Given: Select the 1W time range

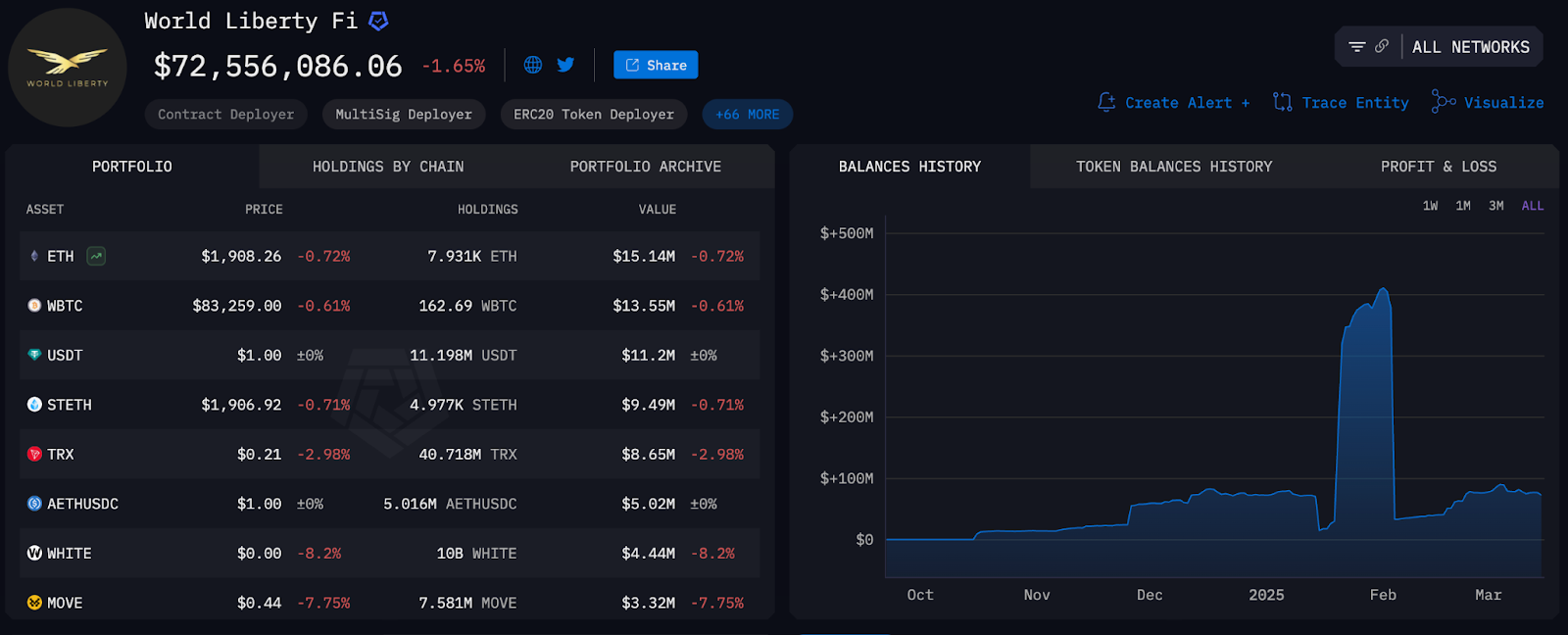Looking at the screenshot, I should pyautogui.click(x=1430, y=206).
